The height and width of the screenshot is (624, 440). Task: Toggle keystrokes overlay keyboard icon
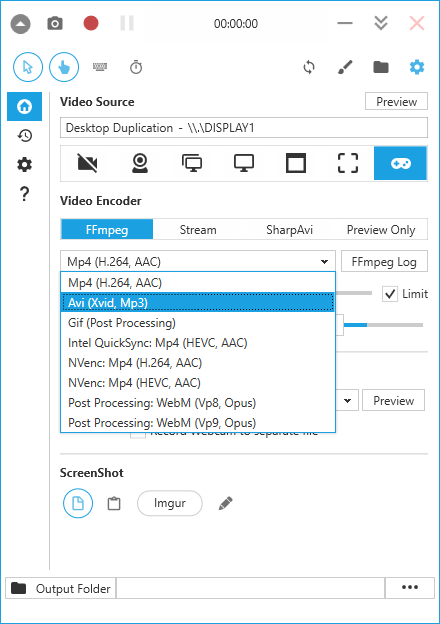click(100, 67)
